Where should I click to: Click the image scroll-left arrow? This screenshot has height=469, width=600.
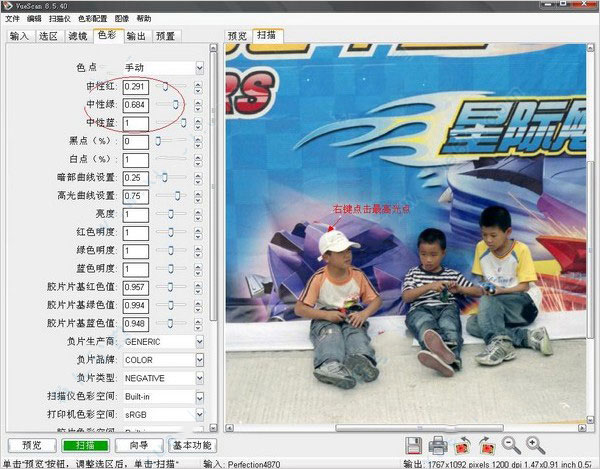(229, 428)
